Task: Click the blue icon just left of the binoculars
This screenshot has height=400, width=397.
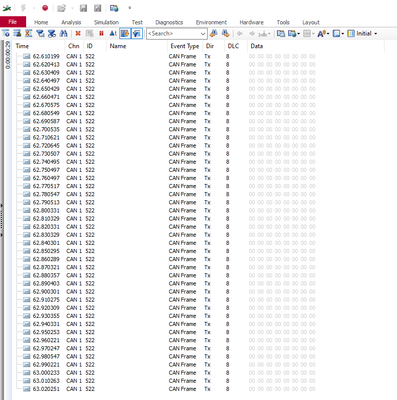Action: tap(52, 33)
